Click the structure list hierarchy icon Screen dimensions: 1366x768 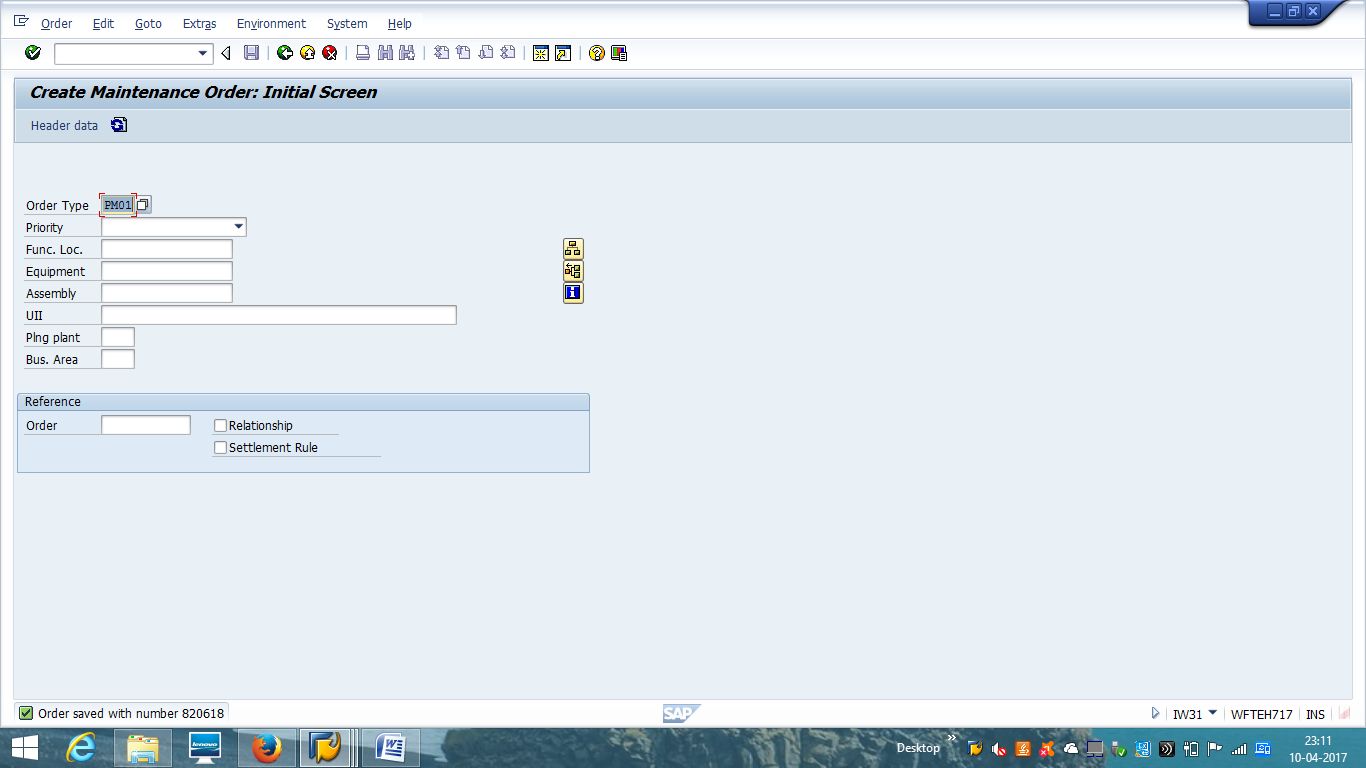click(573, 249)
